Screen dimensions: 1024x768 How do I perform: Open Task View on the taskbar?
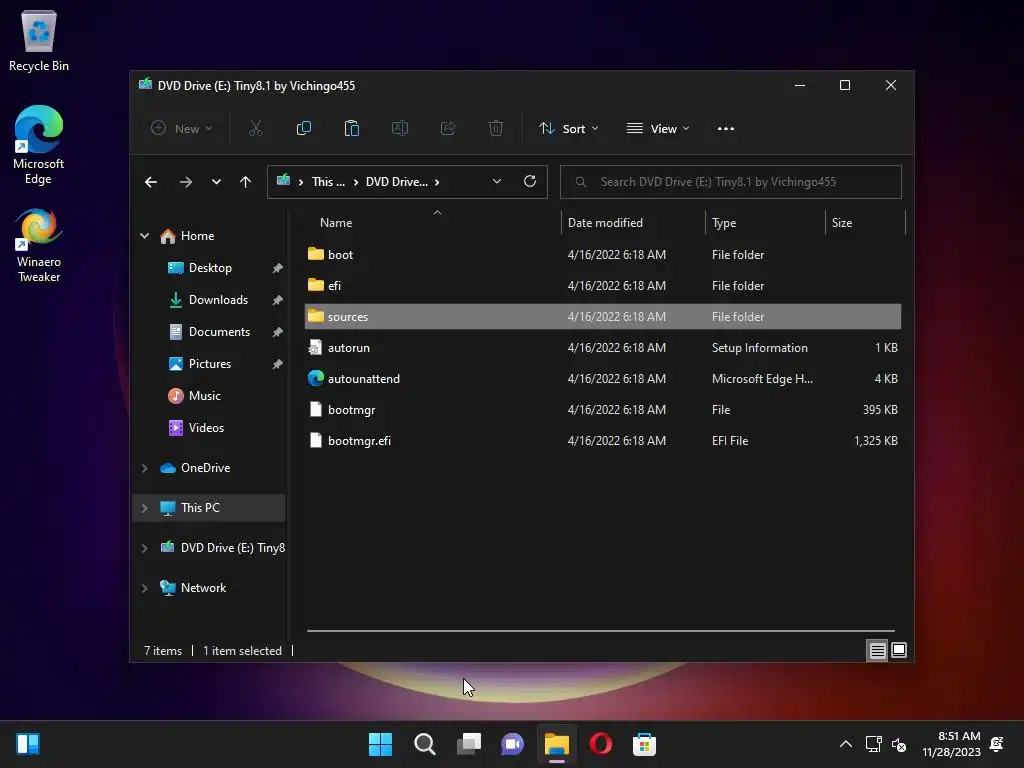click(469, 744)
